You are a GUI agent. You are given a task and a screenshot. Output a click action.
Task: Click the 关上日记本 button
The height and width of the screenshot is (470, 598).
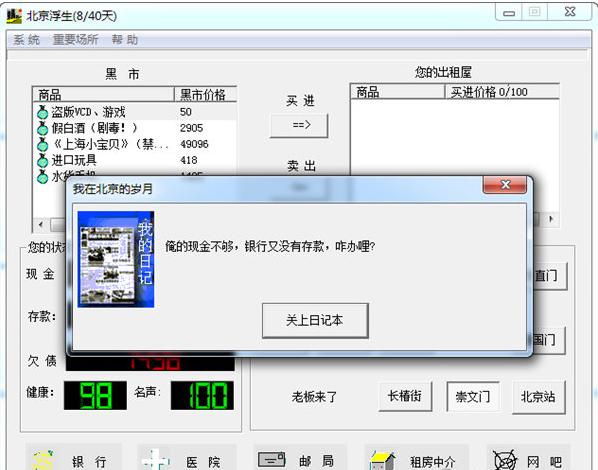coord(315,320)
